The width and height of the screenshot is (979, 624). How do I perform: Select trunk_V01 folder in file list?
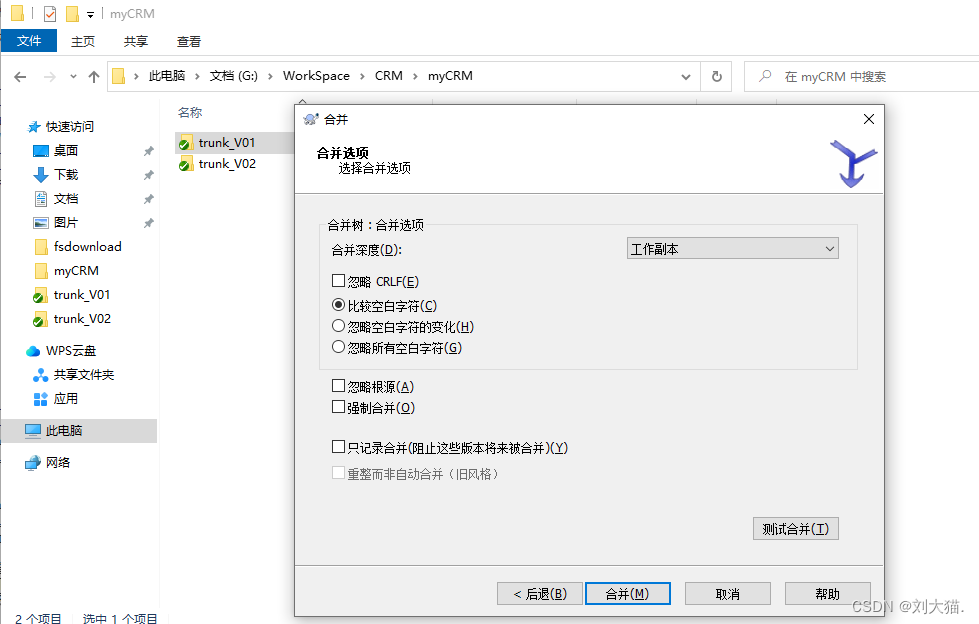pyautogui.click(x=226, y=143)
